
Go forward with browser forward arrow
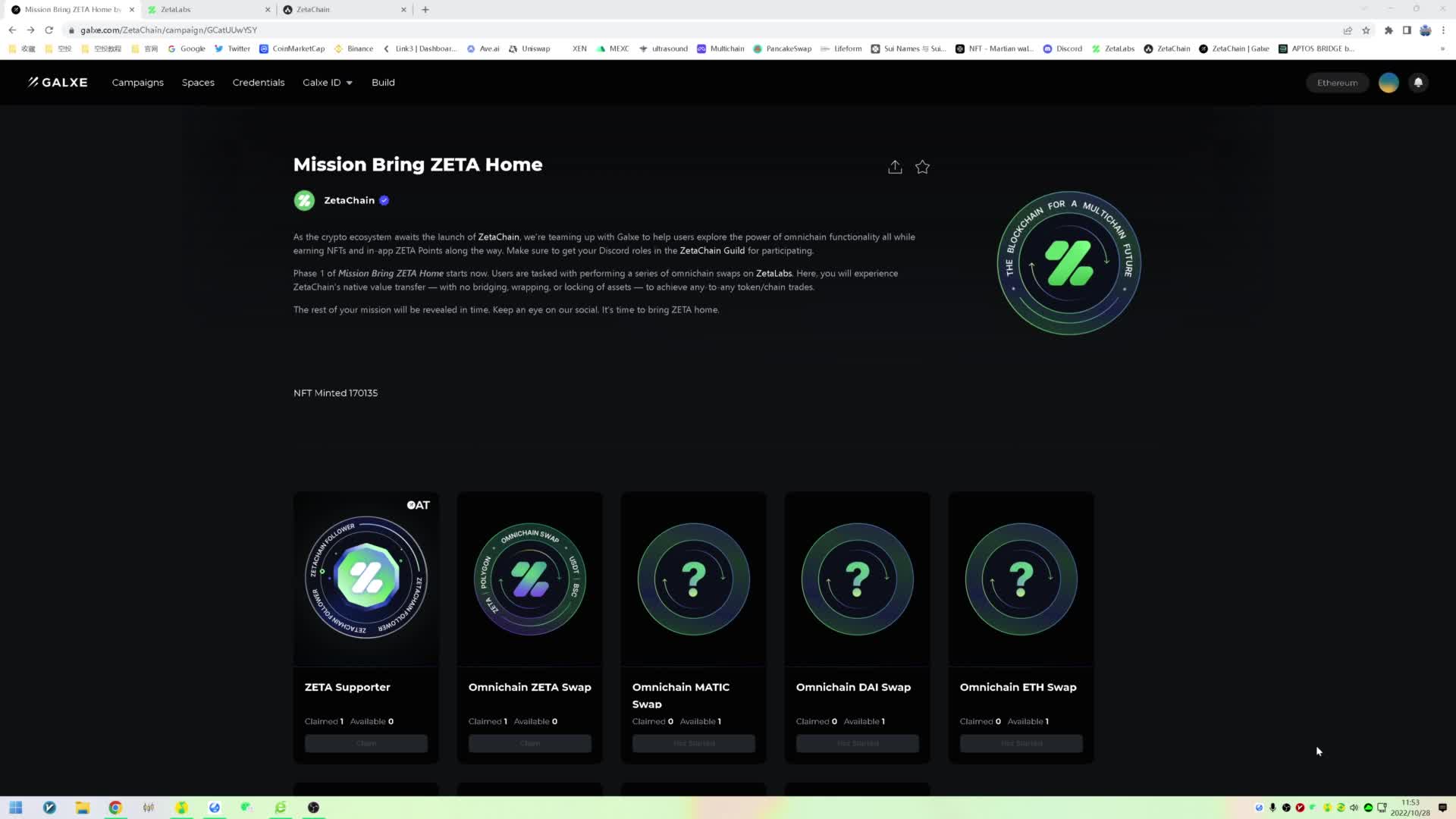30,30
